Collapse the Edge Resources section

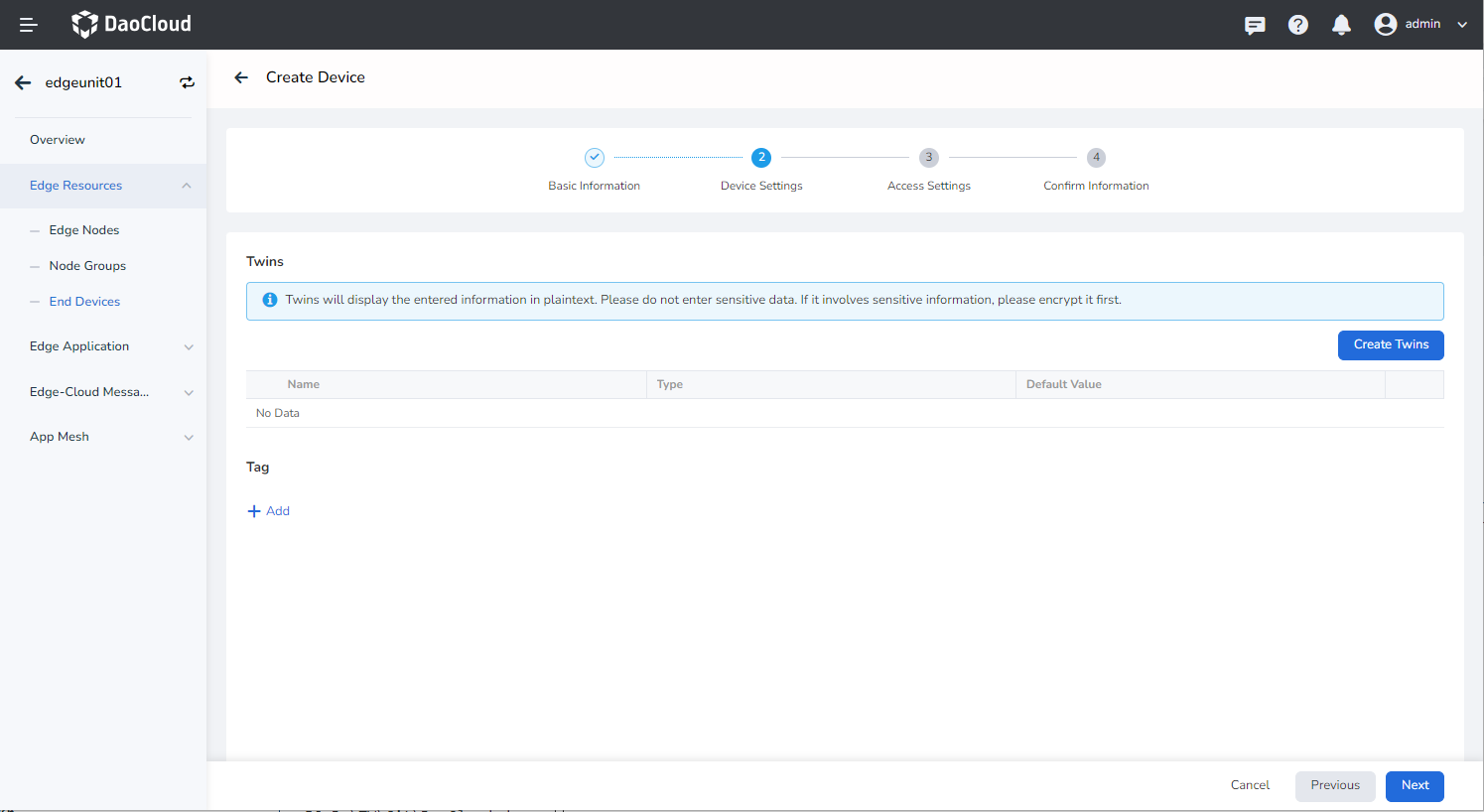[187, 186]
